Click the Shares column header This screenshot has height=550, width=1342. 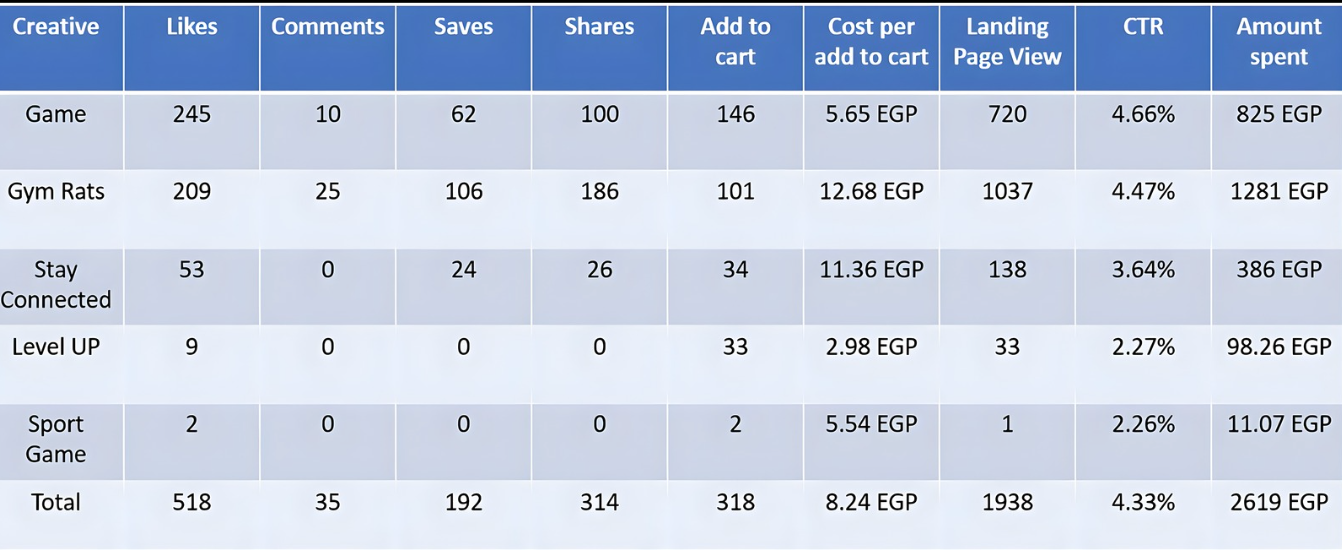pyautogui.click(x=599, y=28)
